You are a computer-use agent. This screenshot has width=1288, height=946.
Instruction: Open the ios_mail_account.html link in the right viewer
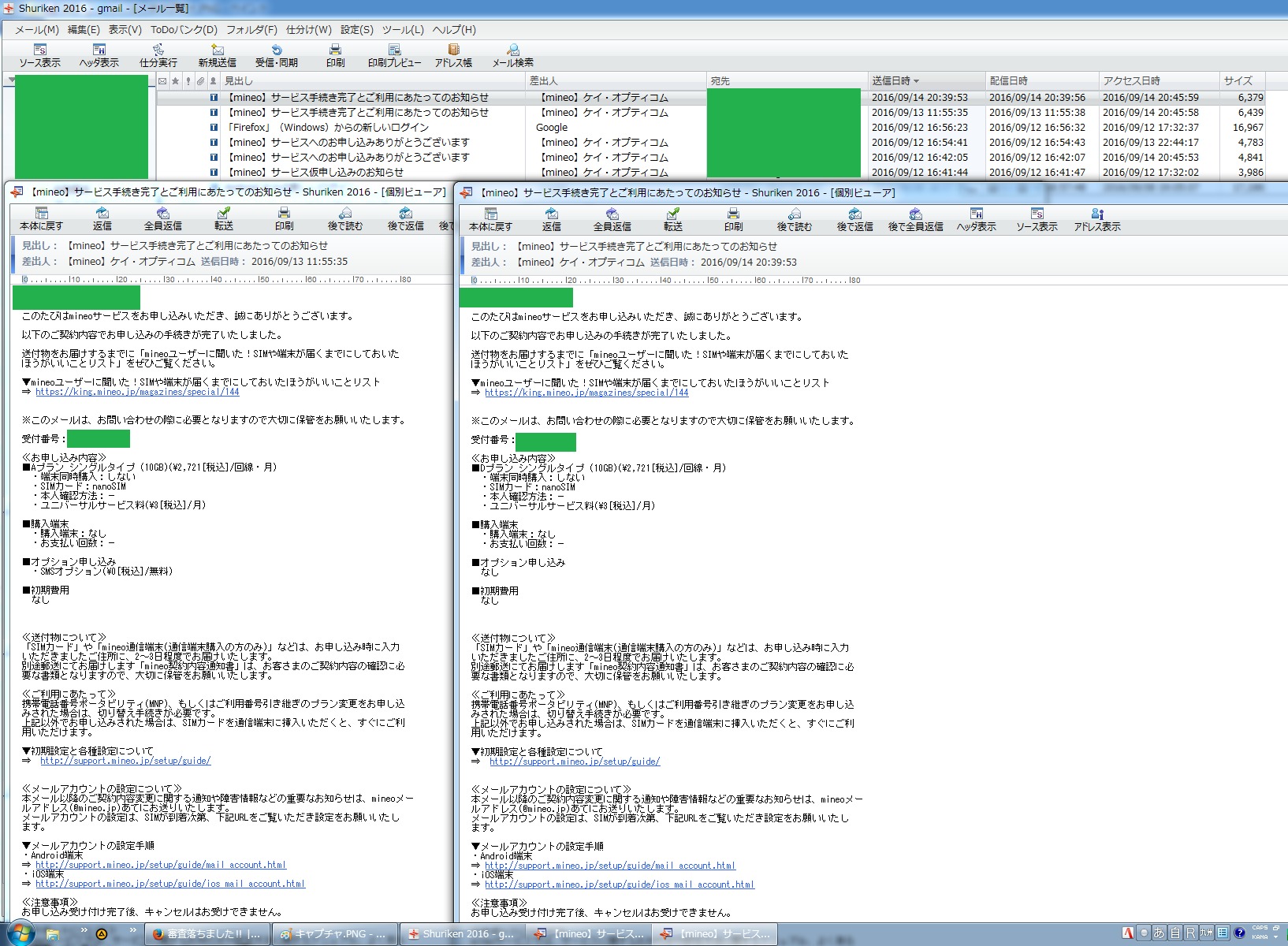[619, 885]
